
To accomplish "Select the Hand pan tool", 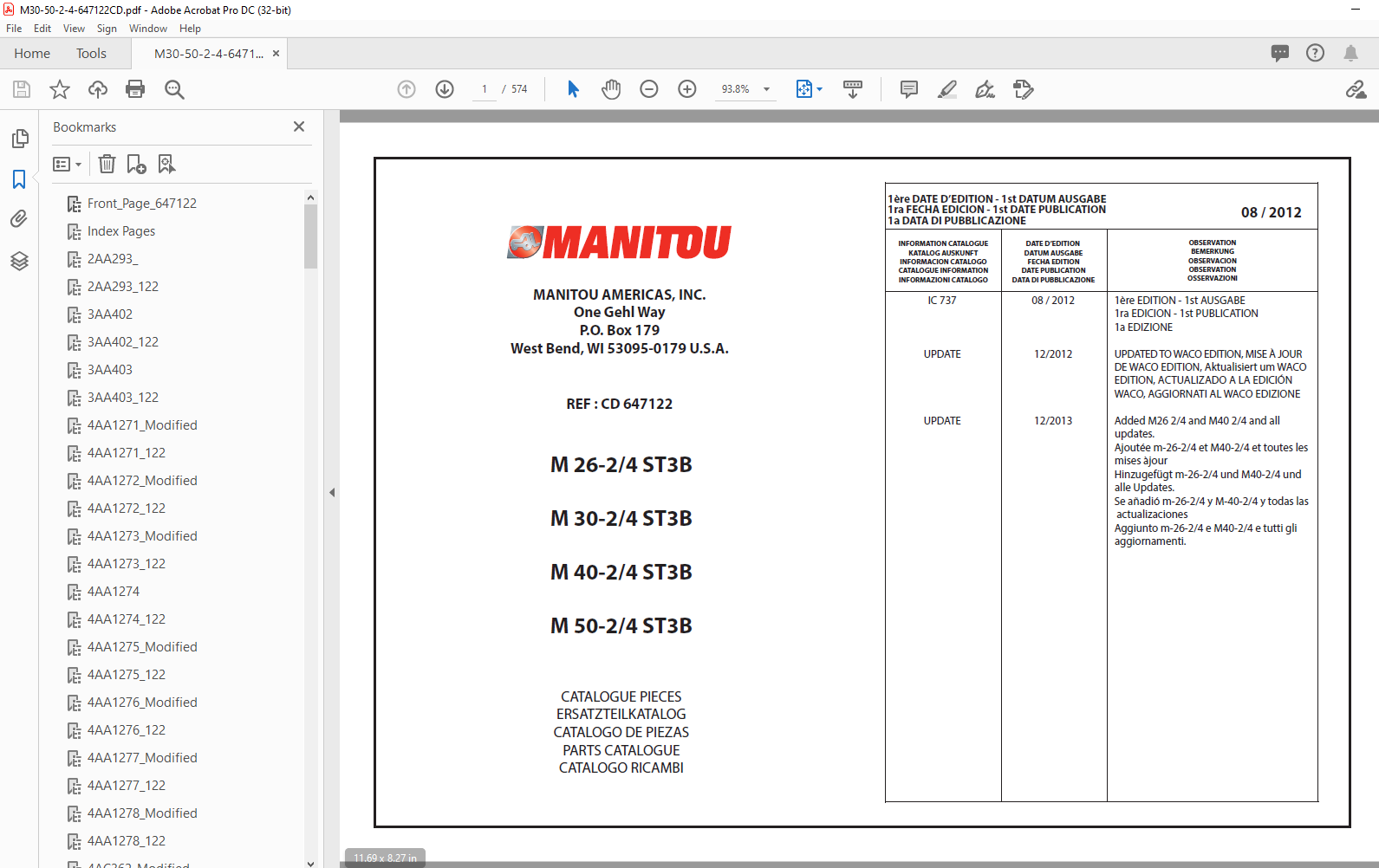I will 611,89.
